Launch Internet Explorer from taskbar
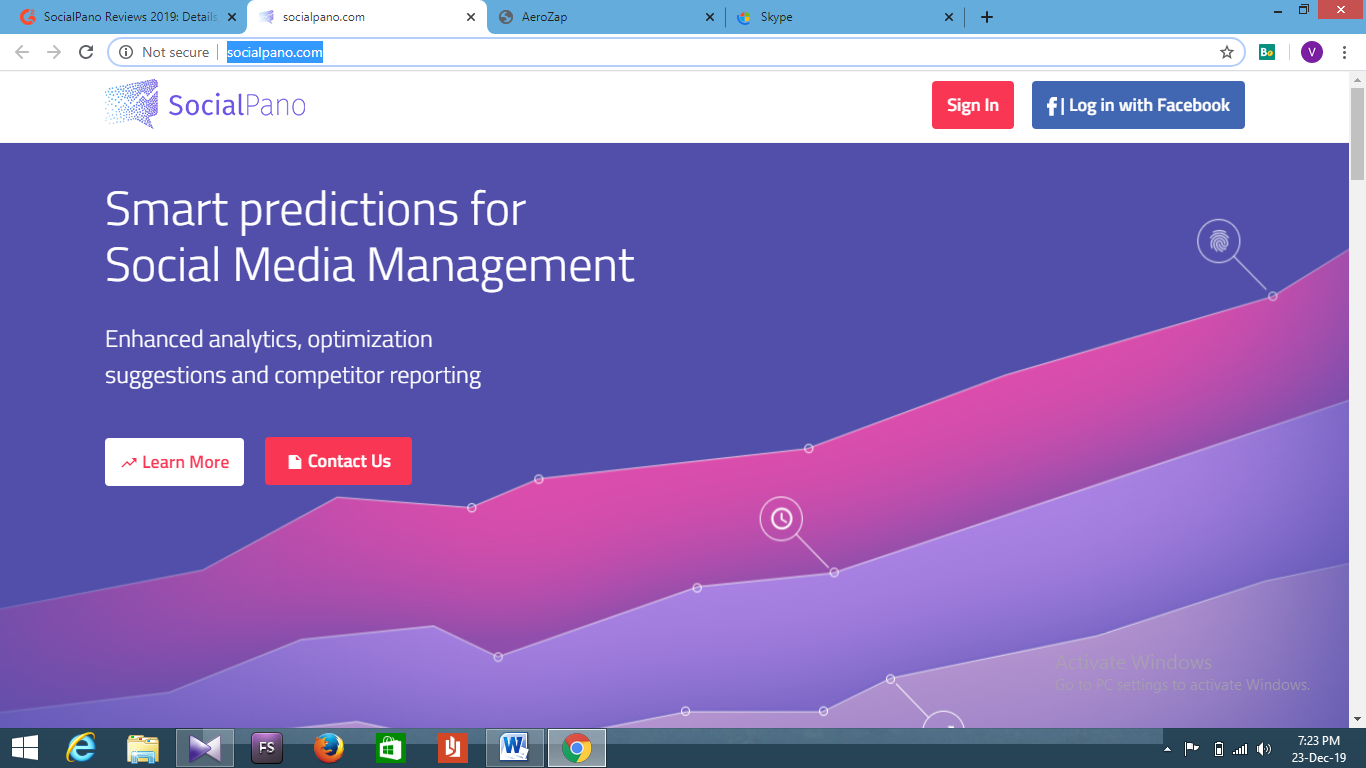This screenshot has width=1366, height=768. (x=81, y=748)
